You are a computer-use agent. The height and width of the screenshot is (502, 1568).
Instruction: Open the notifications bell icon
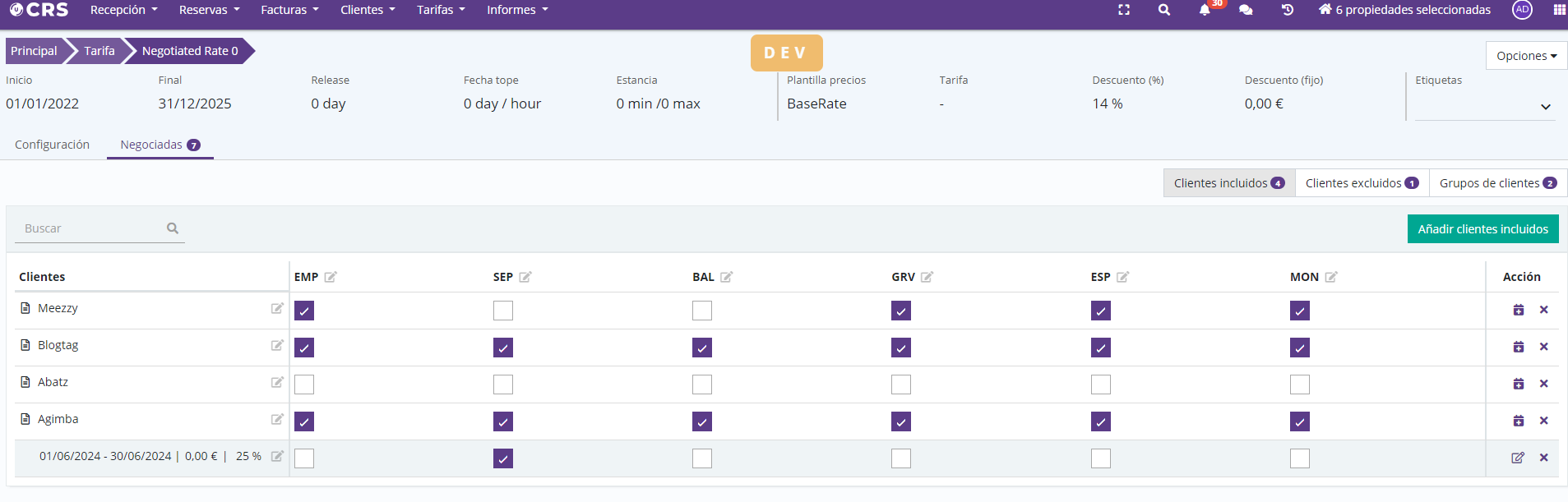click(1205, 10)
